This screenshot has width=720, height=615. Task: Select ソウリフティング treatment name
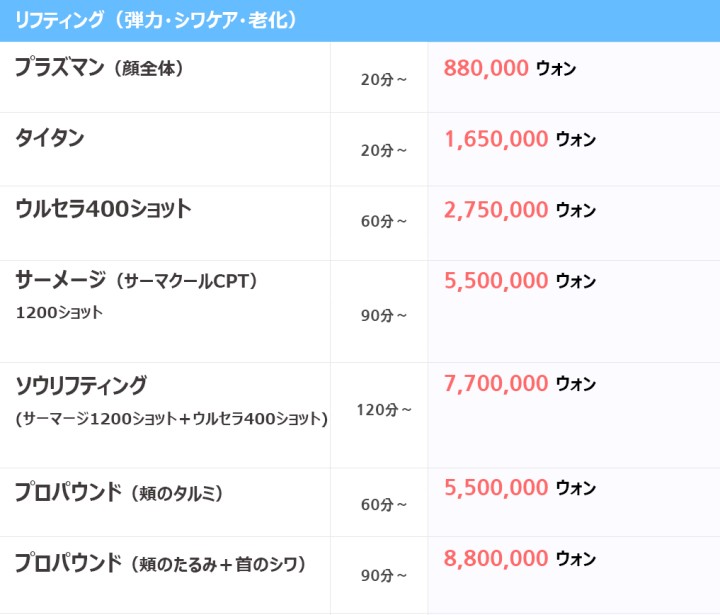(81, 385)
